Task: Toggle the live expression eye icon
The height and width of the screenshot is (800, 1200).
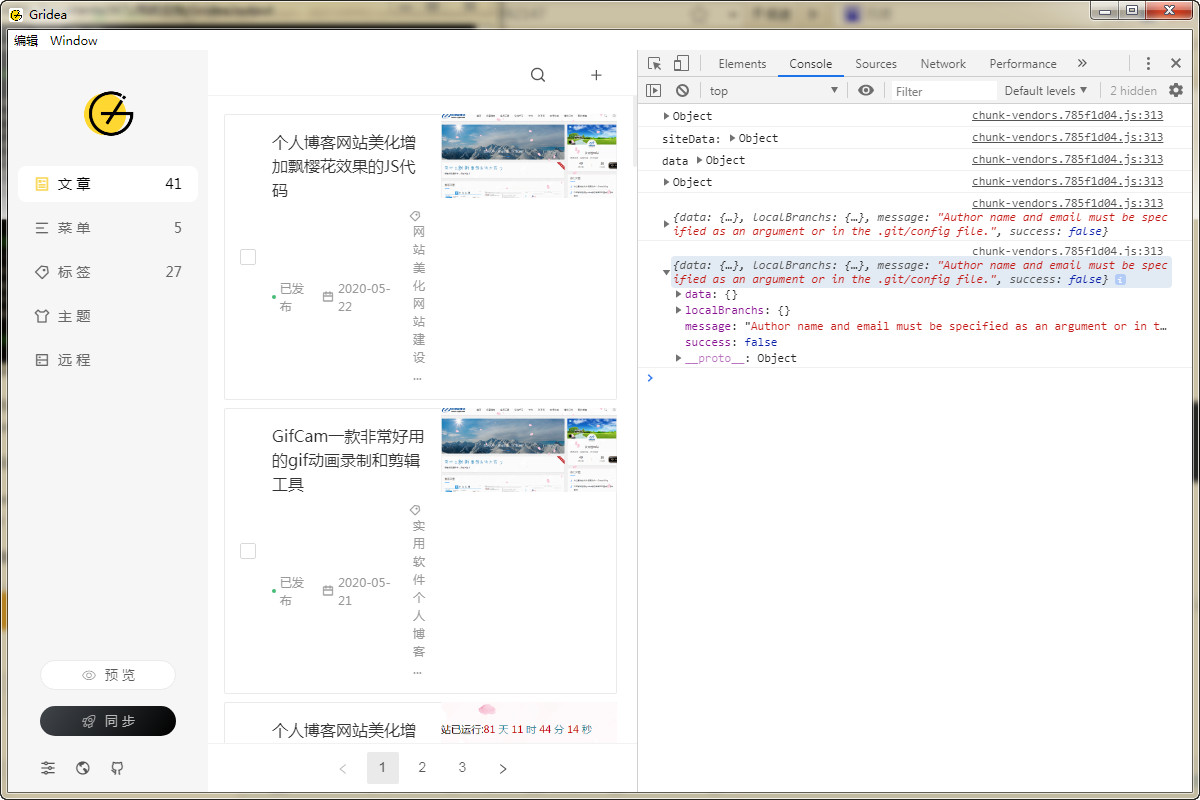Action: pyautogui.click(x=866, y=90)
